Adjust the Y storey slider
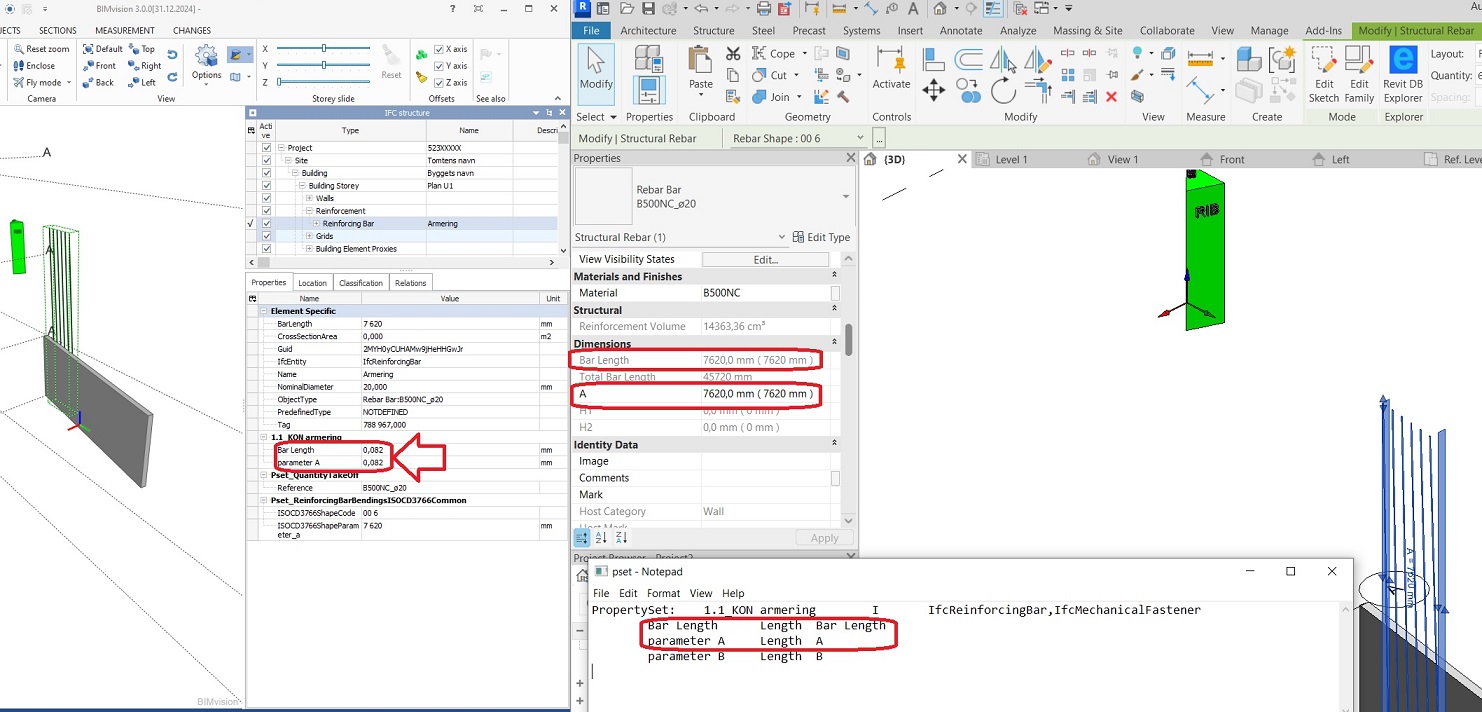Viewport: 1482px width, 712px height. point(323,65)
